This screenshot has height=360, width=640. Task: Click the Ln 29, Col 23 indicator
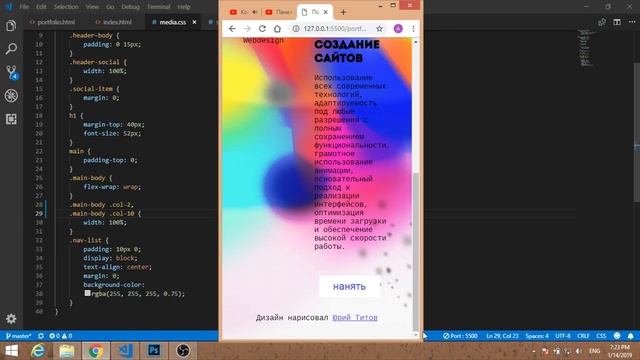click(502, 336)
